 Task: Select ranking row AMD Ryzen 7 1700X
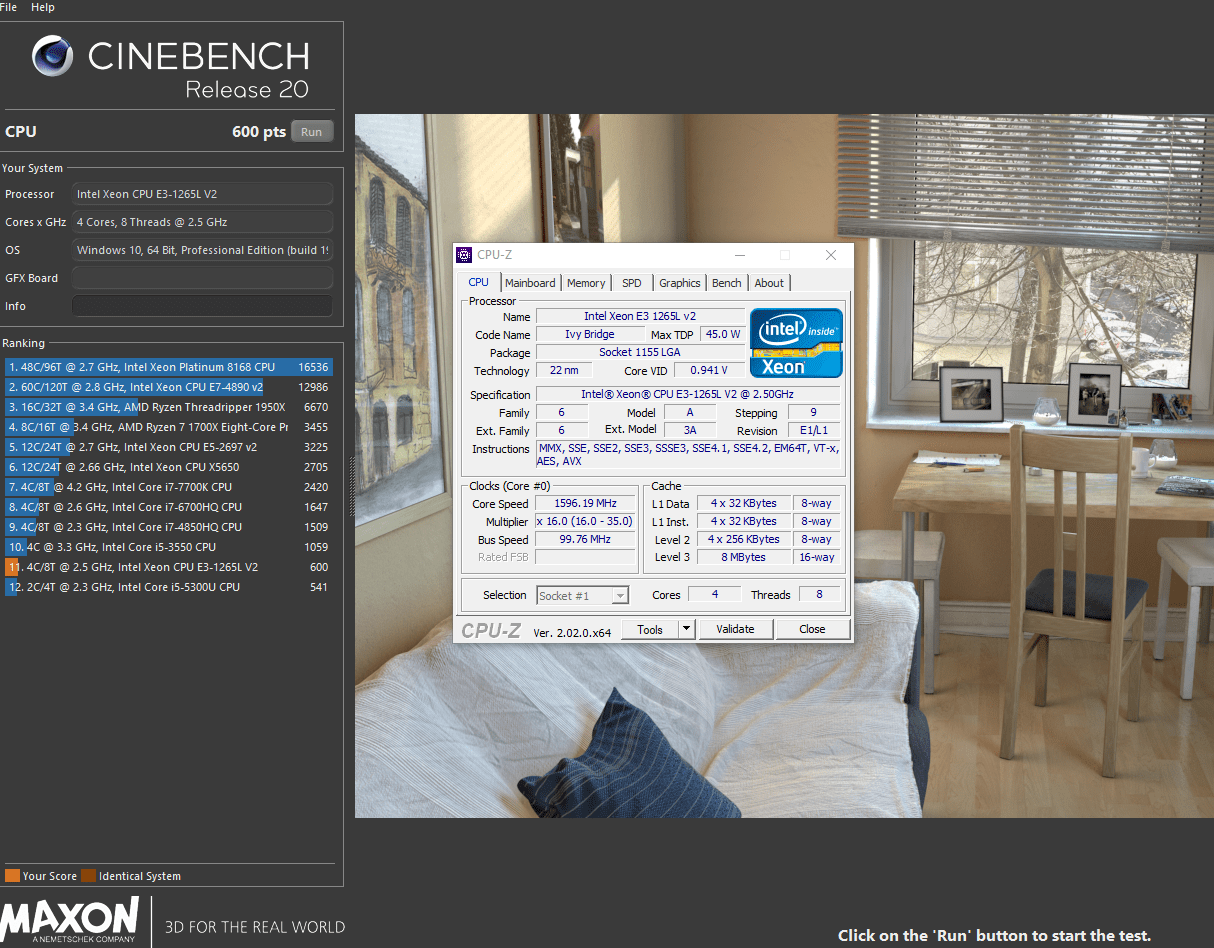coord(168,427)
